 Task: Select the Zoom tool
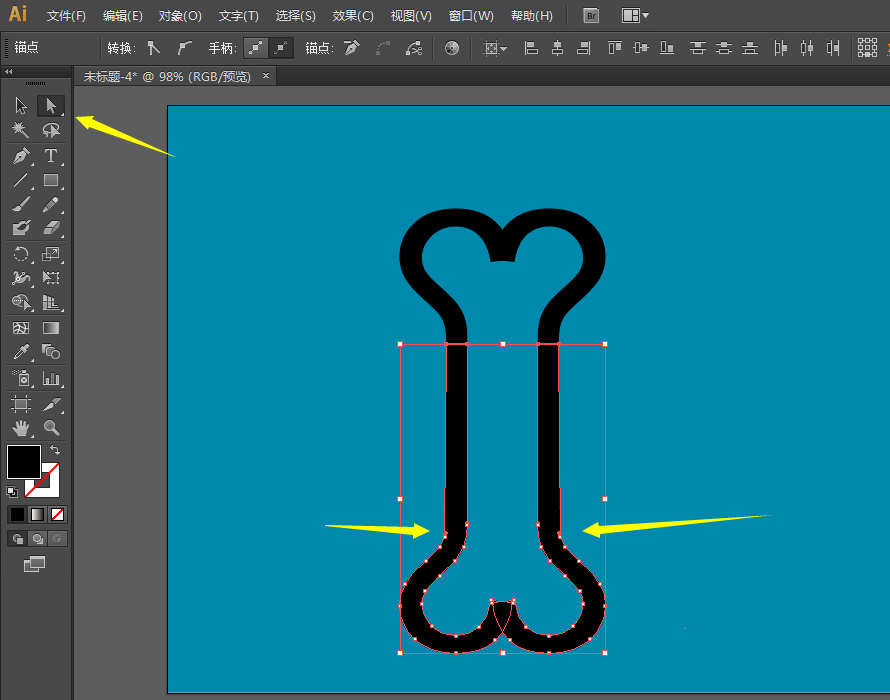click(x=51, y=426)
